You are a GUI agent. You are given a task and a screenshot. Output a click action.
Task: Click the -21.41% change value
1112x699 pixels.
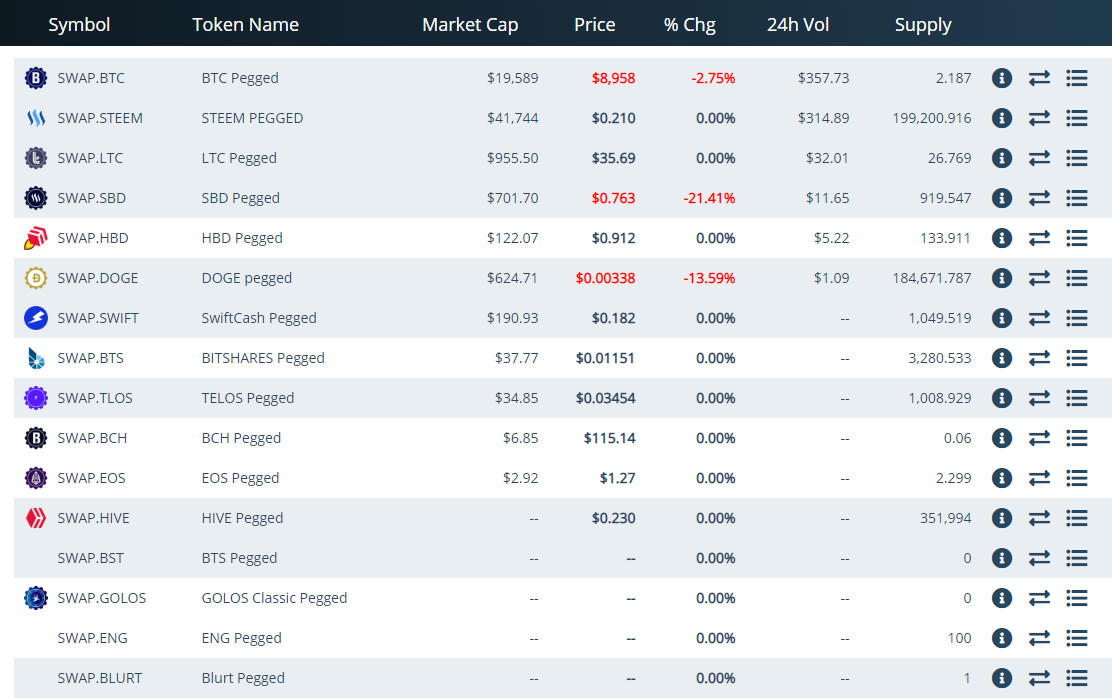(x=709, y=198)
